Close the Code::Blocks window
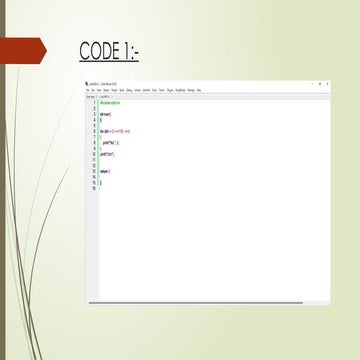This screenshot has width=360, height=360. point(327,84)
